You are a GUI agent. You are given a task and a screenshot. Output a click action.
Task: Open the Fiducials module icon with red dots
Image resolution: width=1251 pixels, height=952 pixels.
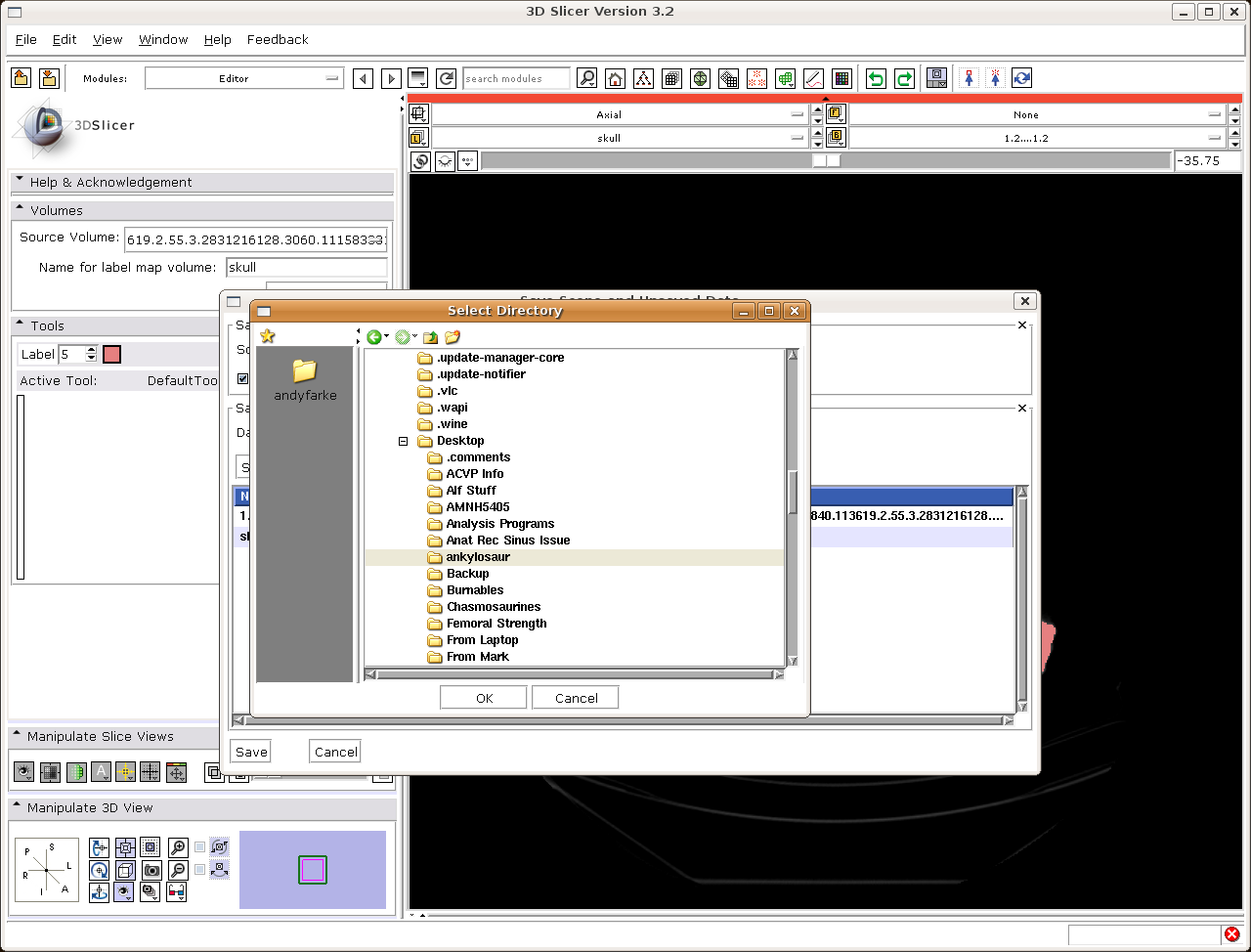pos(756,78)
